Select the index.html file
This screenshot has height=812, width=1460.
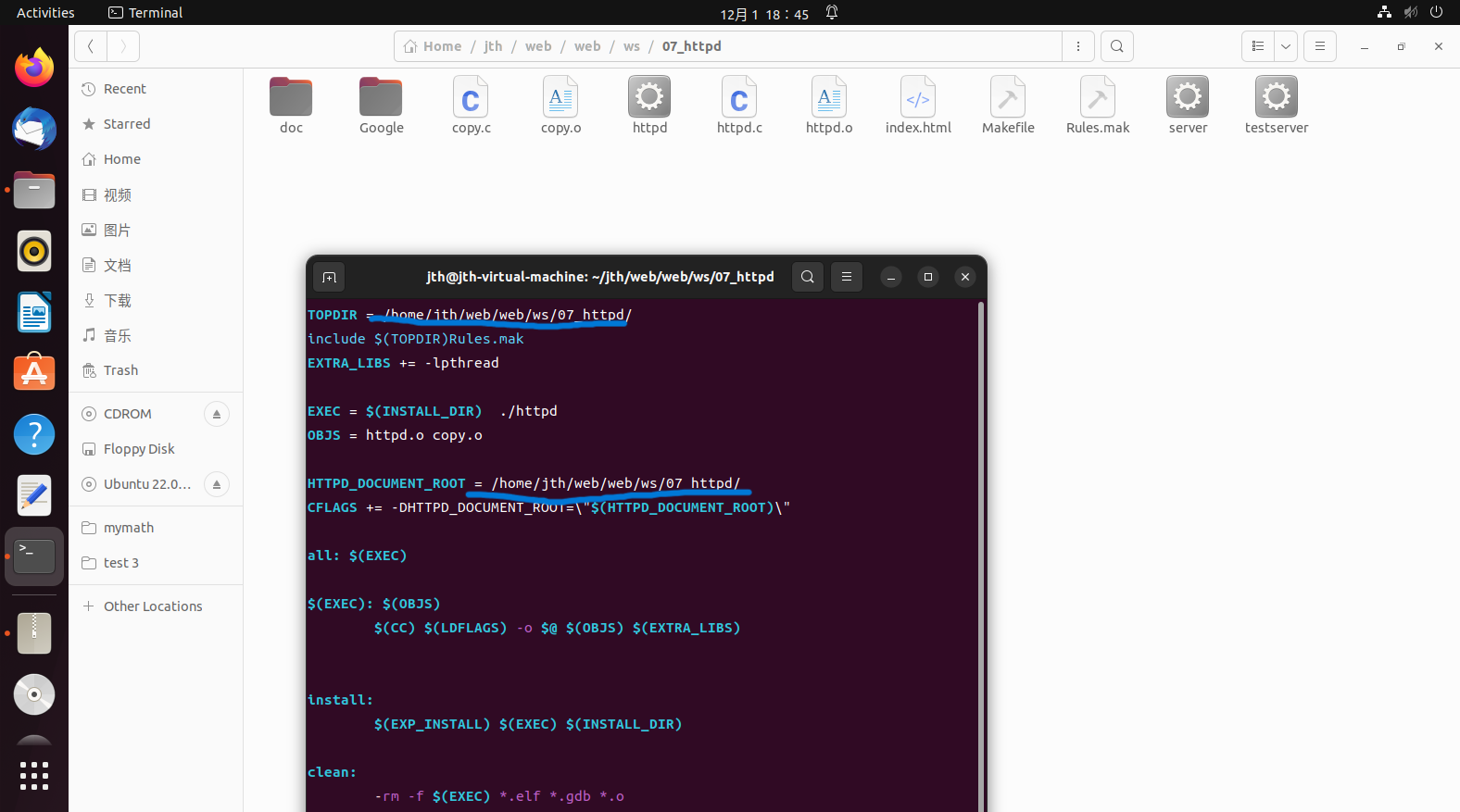[918, 106]
